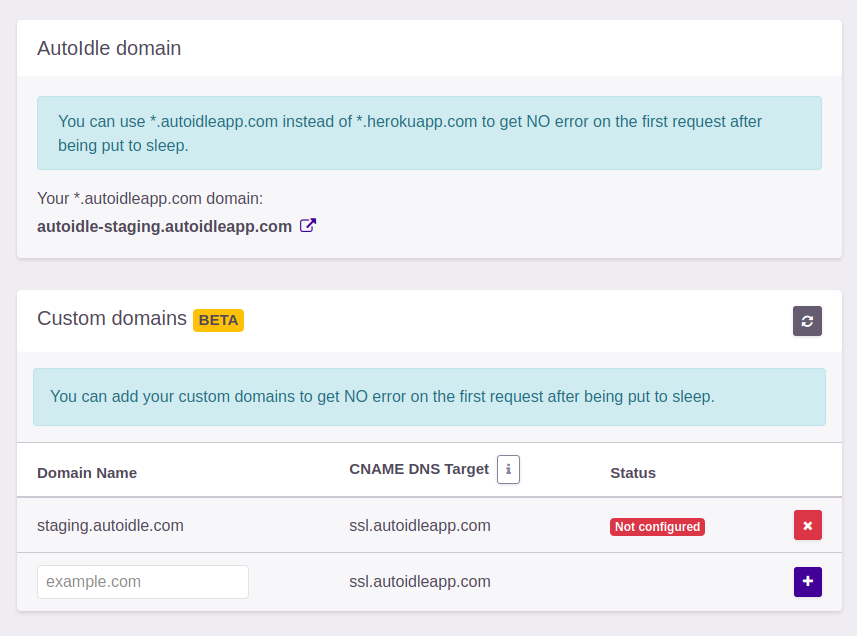Click the Status column header
The height and width of the screenshot is (636, 857).
[x=633, y=473]
